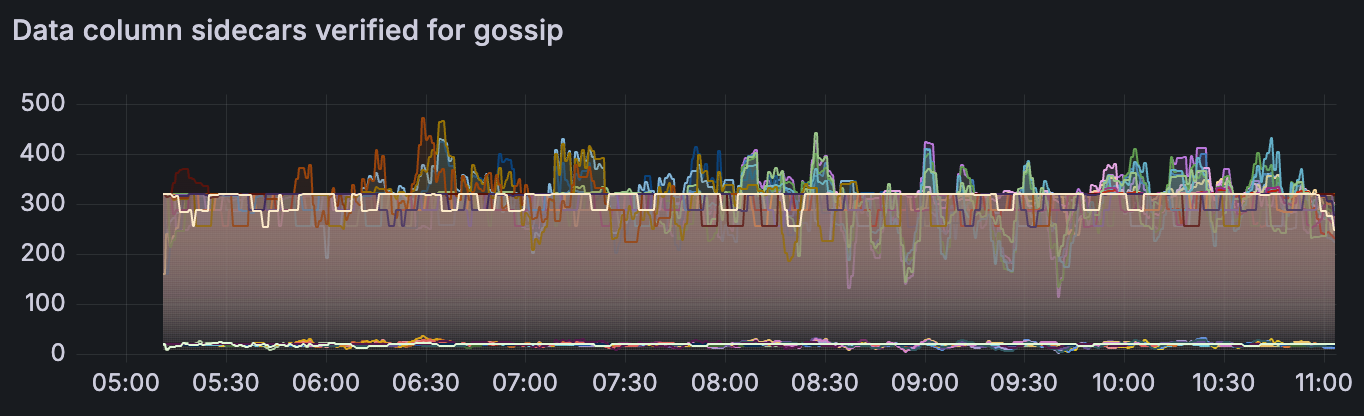Click the 08:00 time axis label
This screenshot has width=1364, height=416.
(x=724, y=383)
